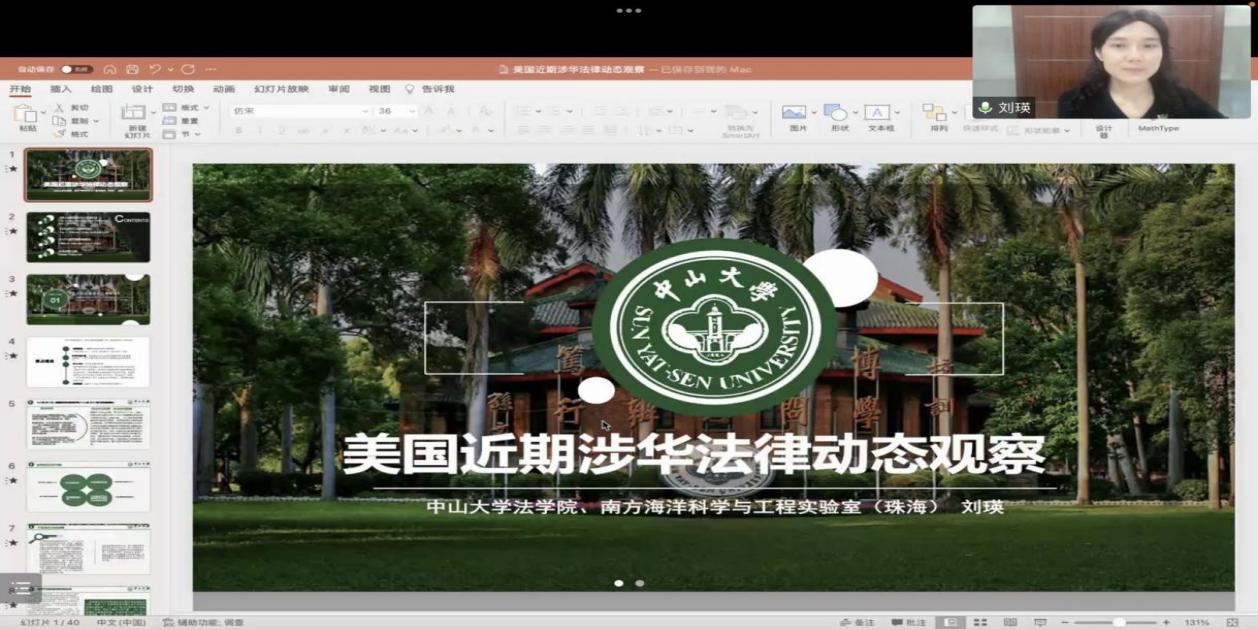Click the Sun Yat-sen University logo on slide

(714, 327)
